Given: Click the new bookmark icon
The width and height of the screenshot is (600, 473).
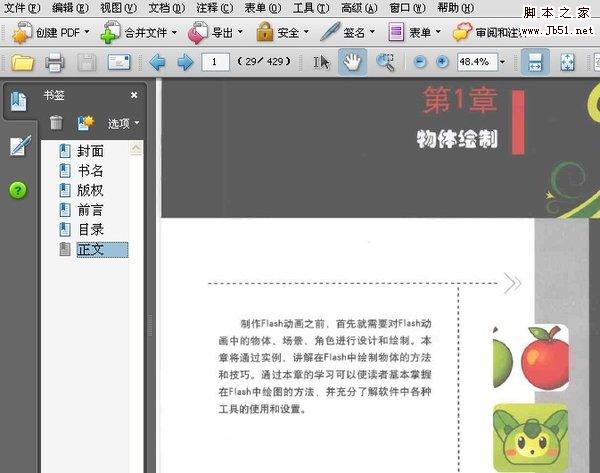Looking at the screenshot, I should (x=85, y=123).
